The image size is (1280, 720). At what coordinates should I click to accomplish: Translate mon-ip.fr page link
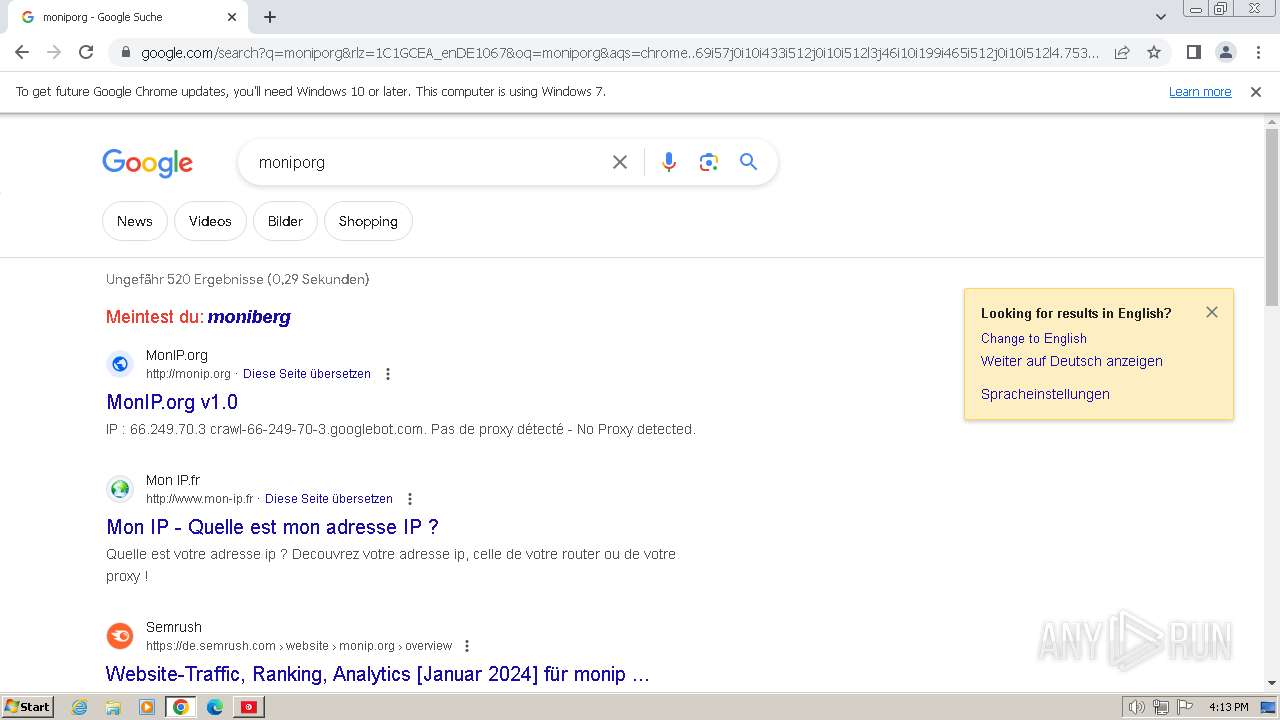(x=329, y=499)
